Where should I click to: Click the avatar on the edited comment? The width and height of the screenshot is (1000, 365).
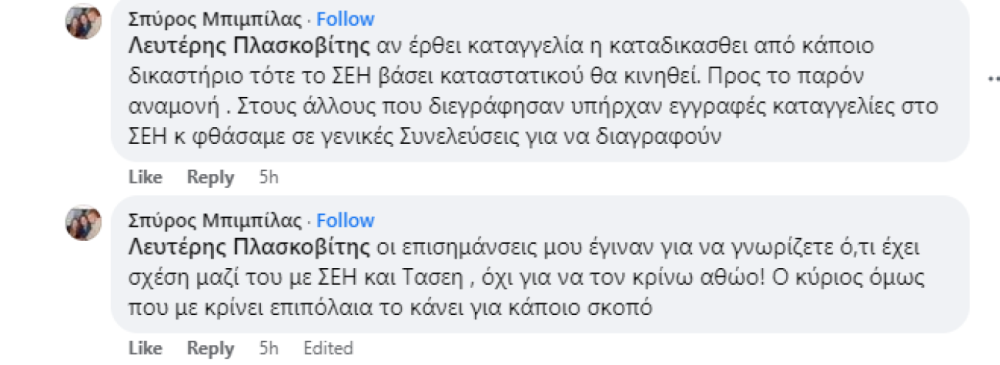coord(84,223)
